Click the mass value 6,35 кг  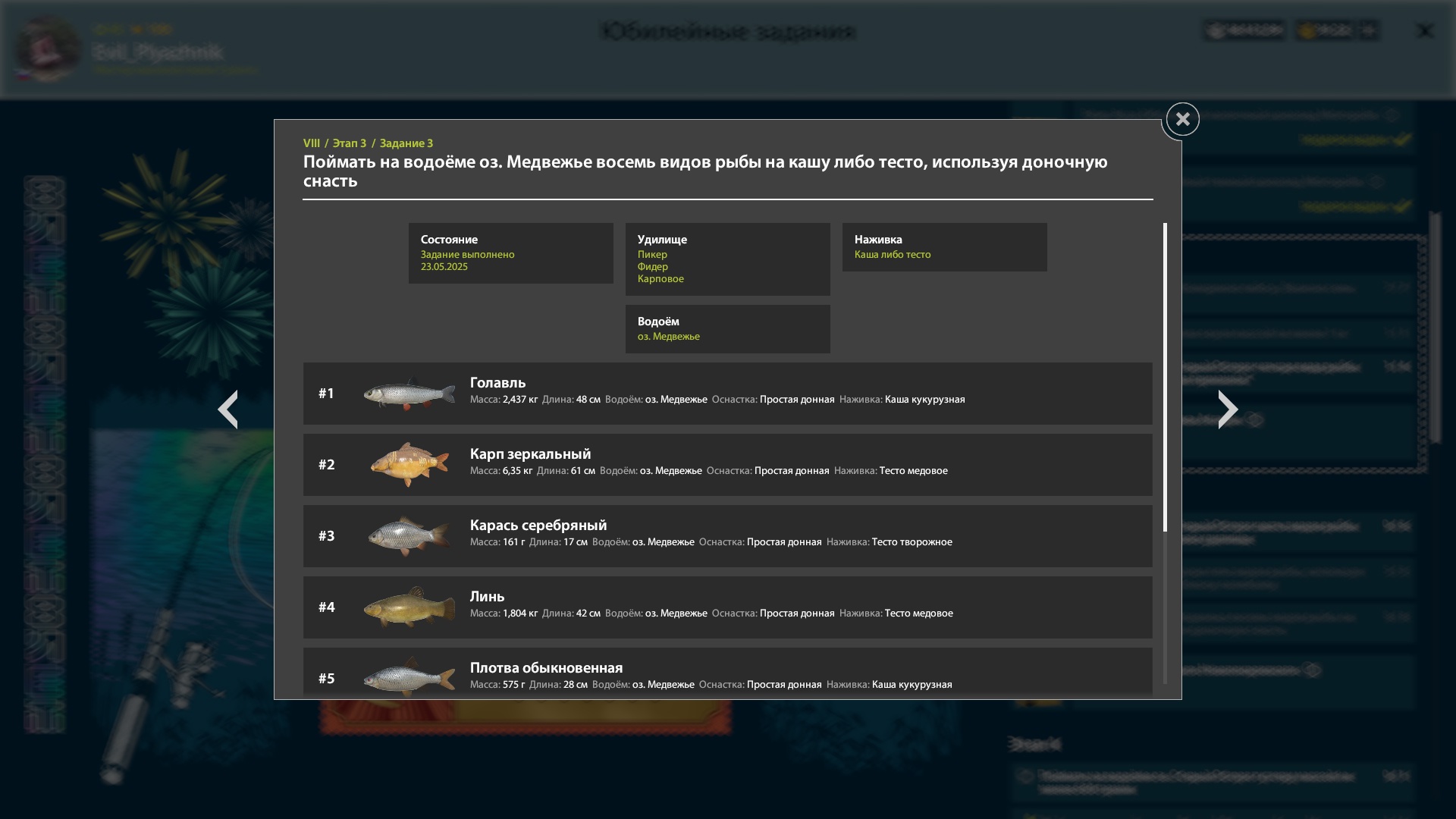pyautogui.click(x=517, y=471)
